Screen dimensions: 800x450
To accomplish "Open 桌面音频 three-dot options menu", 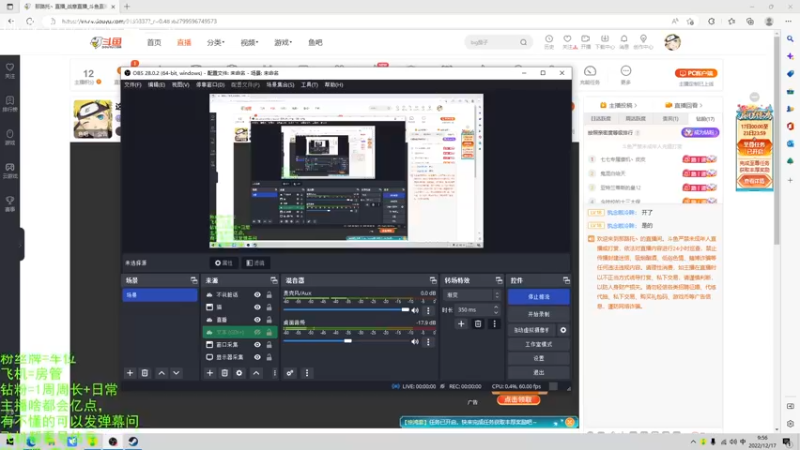I will pyautogui.click(x=428, y=342).
